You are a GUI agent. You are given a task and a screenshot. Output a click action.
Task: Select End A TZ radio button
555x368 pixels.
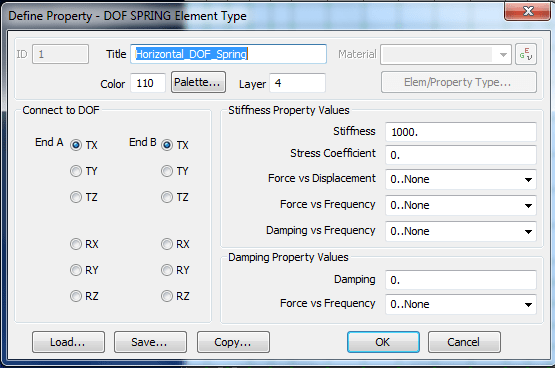pyautogui.click(x=76, y=197)
